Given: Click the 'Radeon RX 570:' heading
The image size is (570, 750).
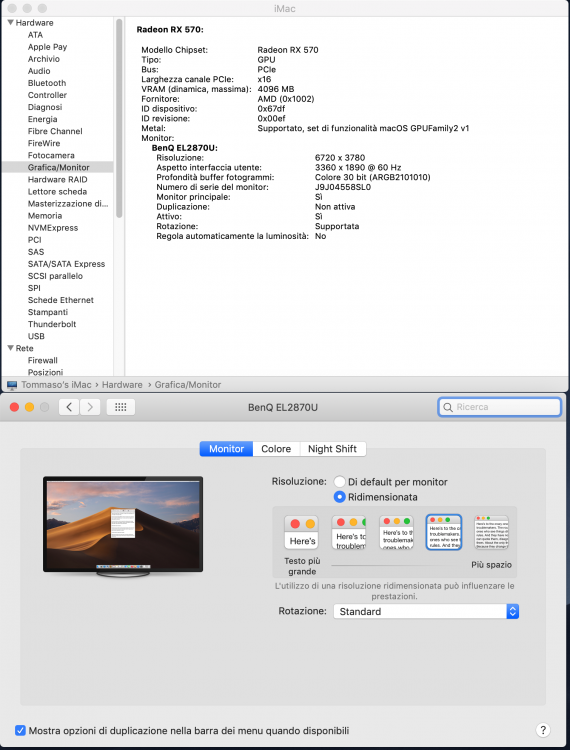Looking at the screenshot, I should [170, 30].
